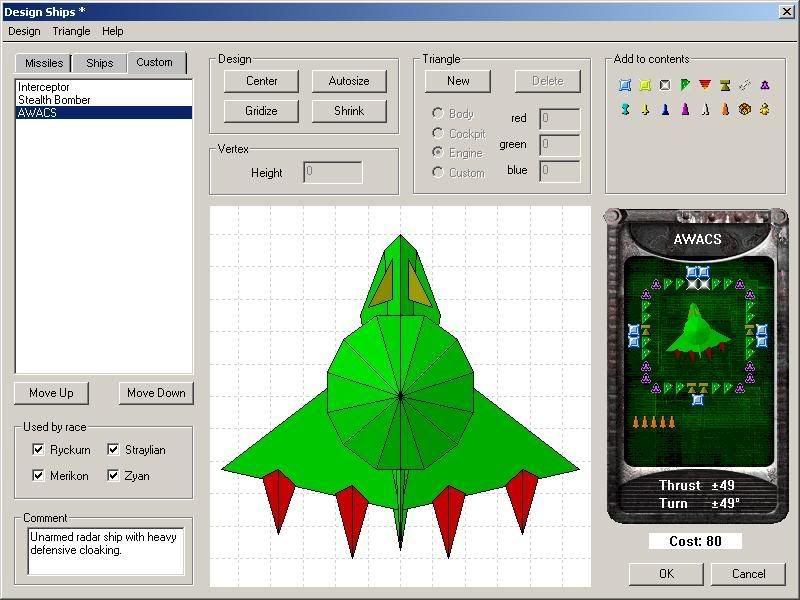Image resolution: width=800 pixels, height=600 pixels.
Task: Select AWACS in the ship list
Action: coord(104,112)
